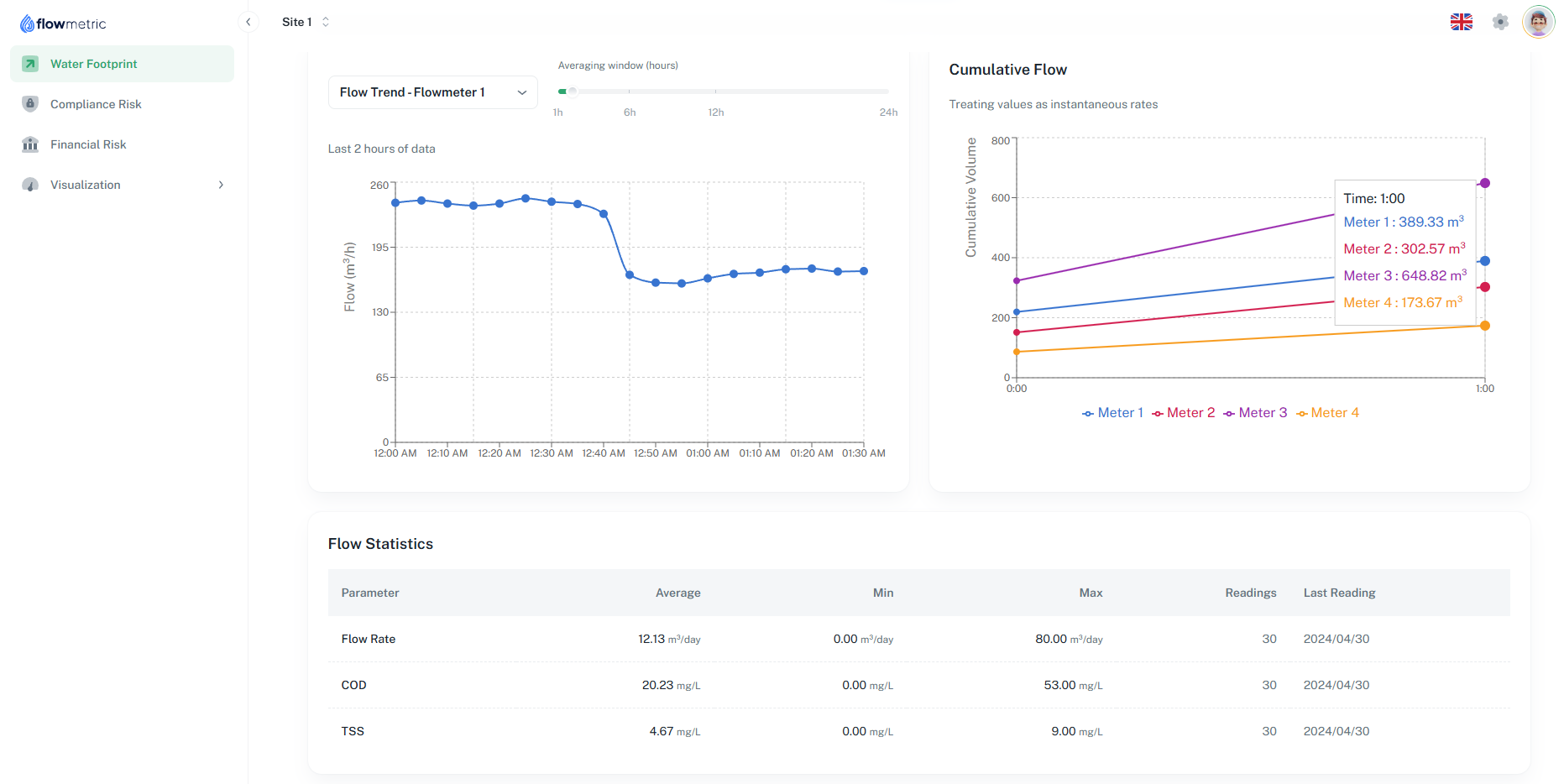
Task: Set averaging window slider to 12h
Action: 715,91
